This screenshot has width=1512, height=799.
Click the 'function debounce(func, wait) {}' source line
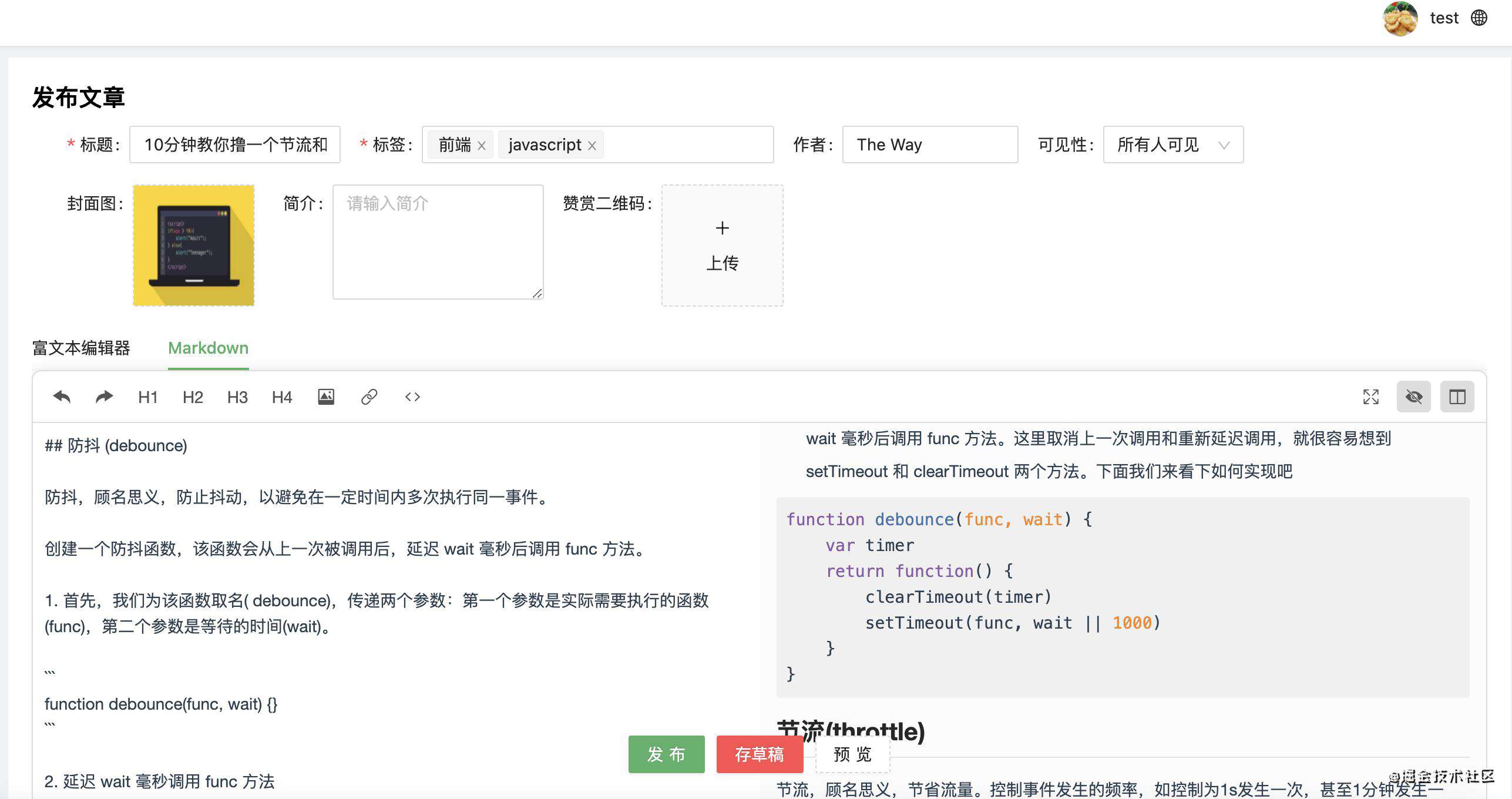pyautogui.click(x=161, y=704)
